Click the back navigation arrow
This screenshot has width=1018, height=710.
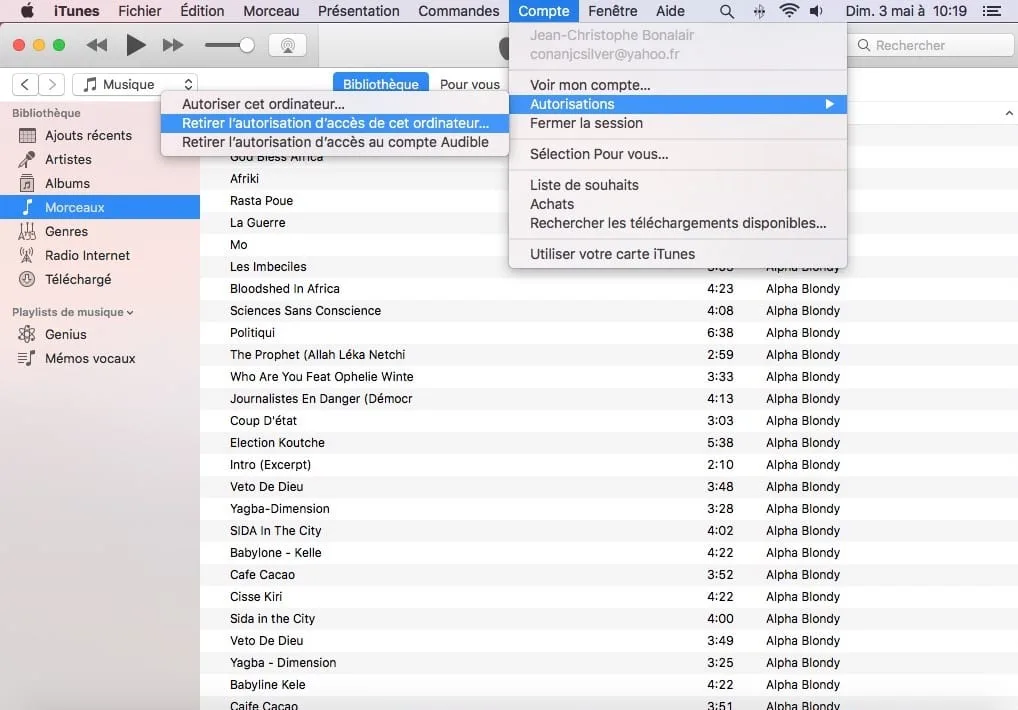24,84
